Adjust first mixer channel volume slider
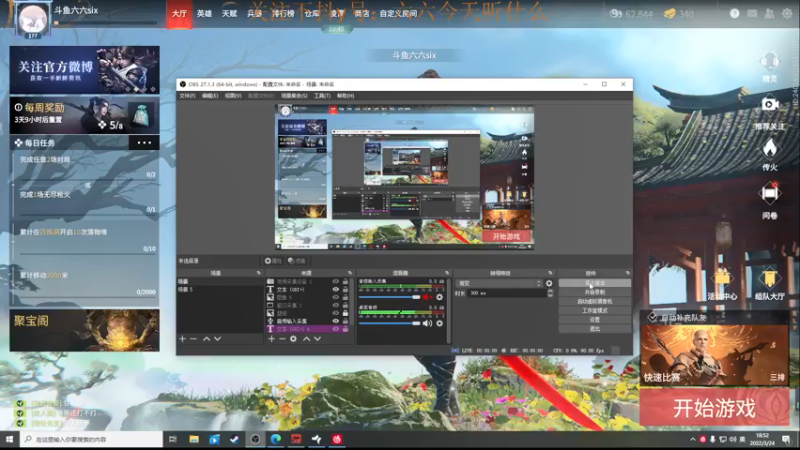 390,297
